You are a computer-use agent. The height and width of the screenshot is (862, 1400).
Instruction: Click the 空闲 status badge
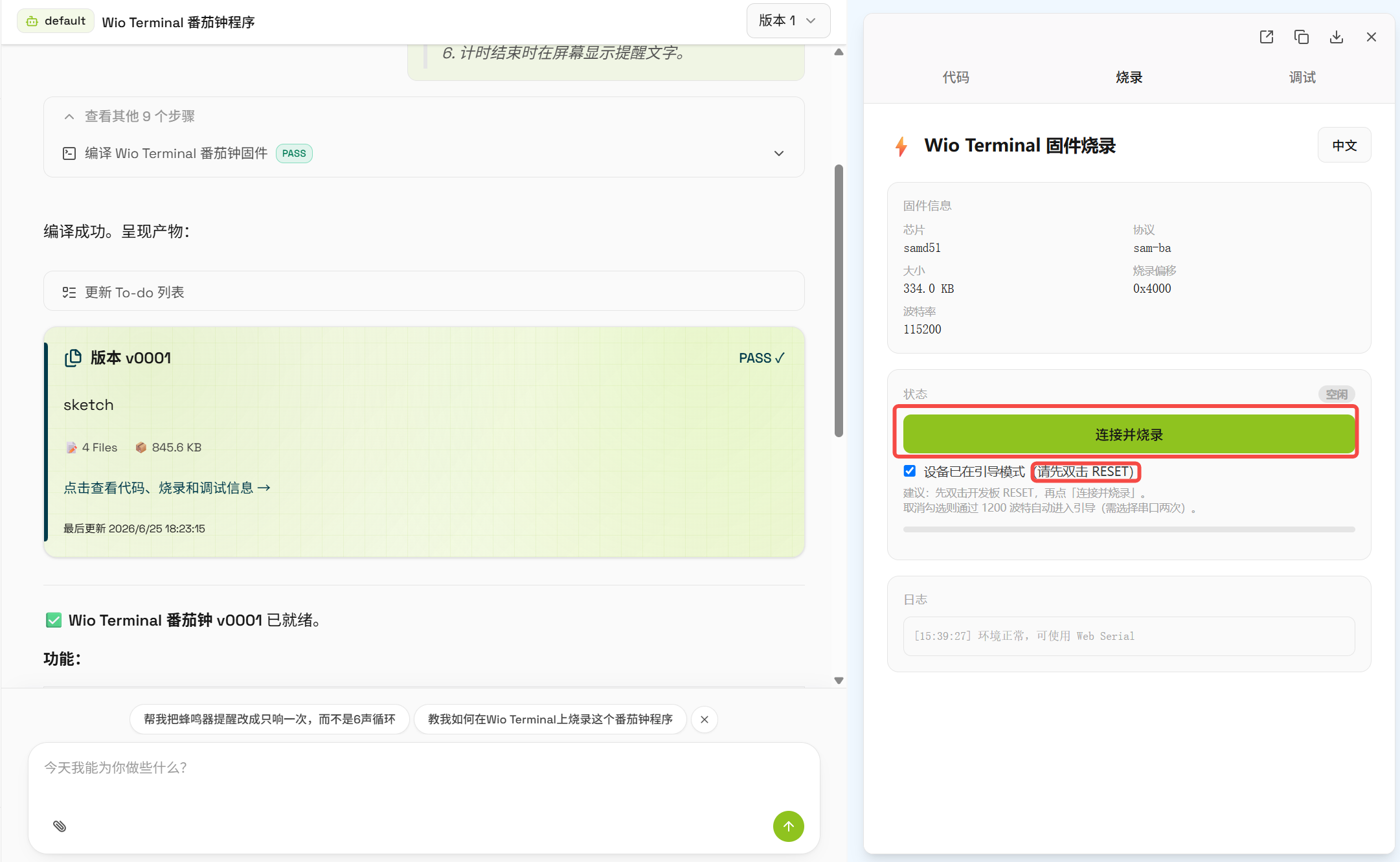1337,394
